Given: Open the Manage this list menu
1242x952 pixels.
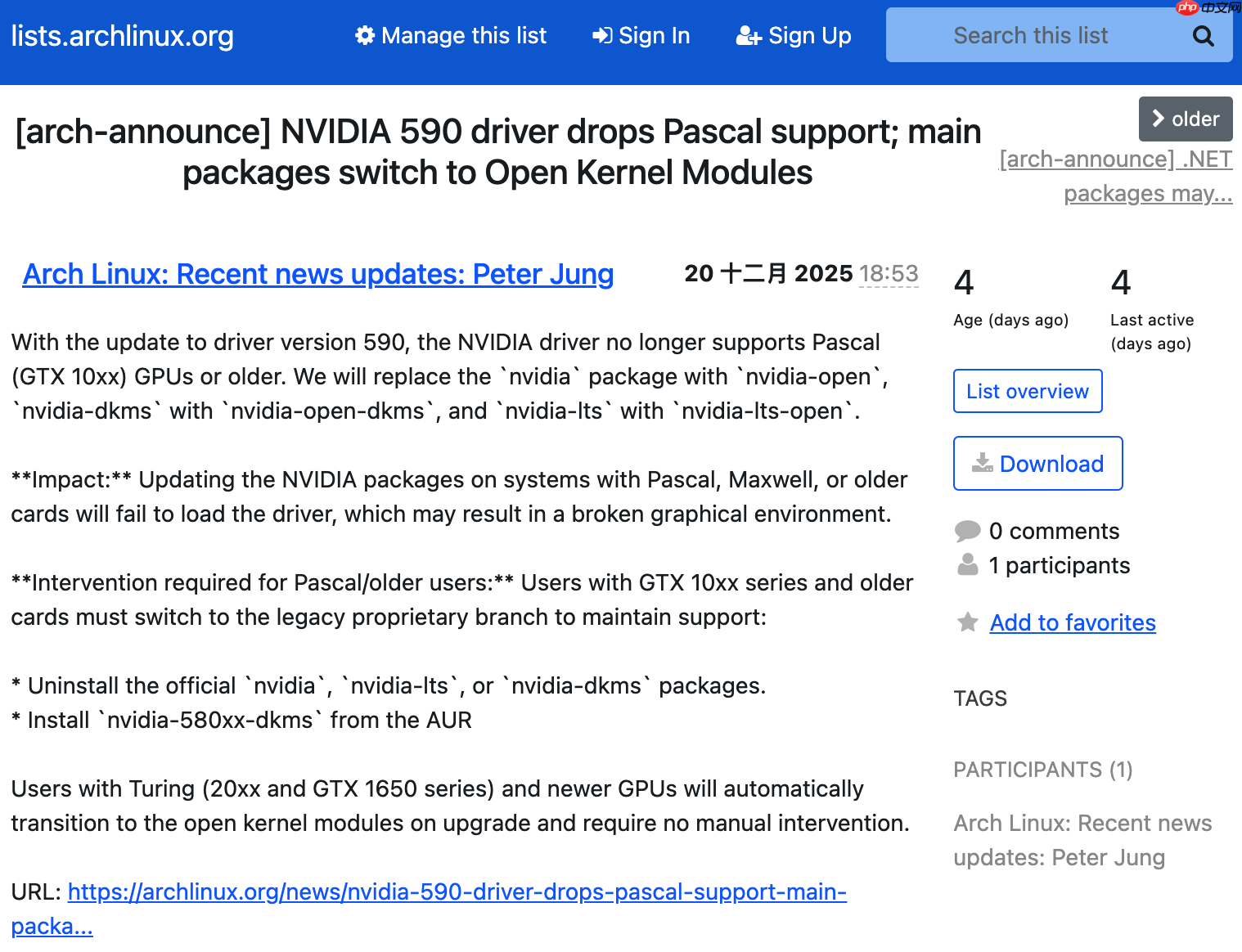Looking at the screenshot, I should pos(450,35).
